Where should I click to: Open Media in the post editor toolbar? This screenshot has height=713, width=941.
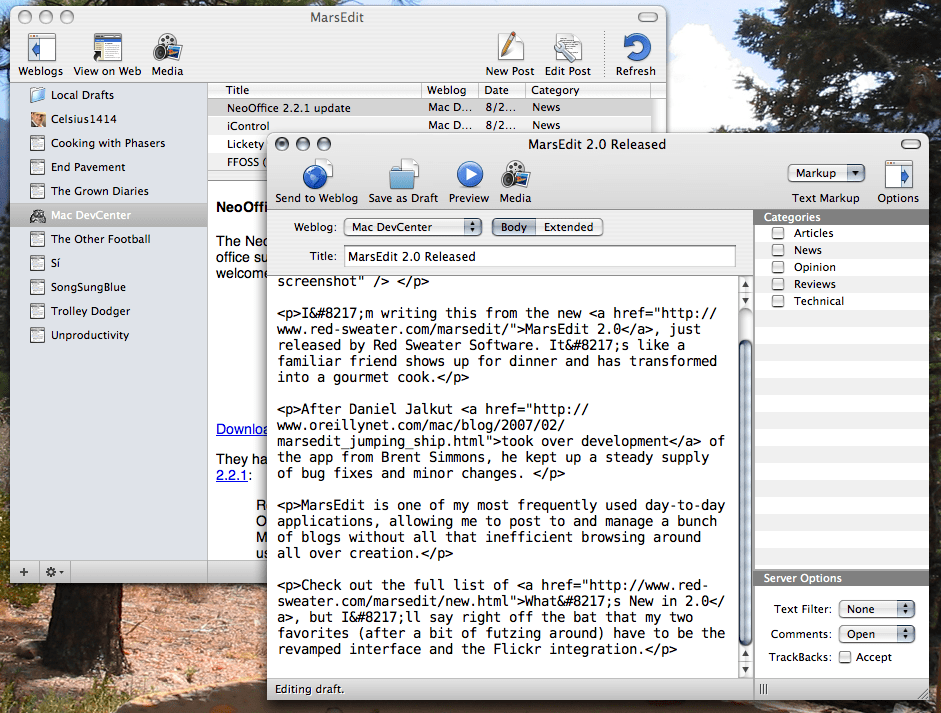tap(516, 182)
